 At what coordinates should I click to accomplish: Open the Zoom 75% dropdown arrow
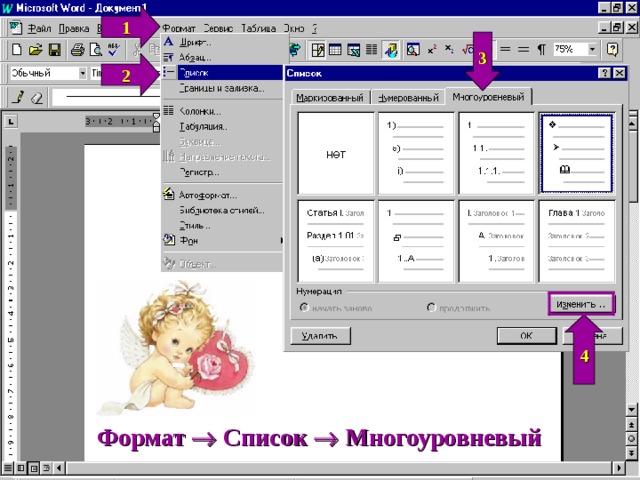click(592, 49)
